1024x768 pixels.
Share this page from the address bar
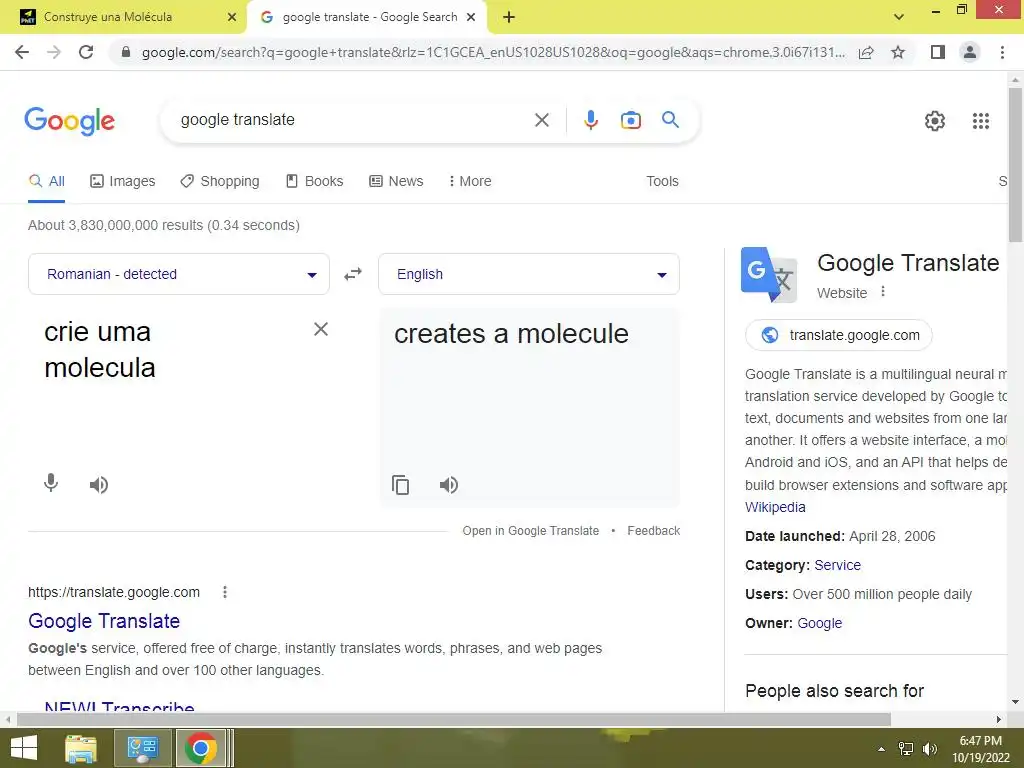click(866, 52)
